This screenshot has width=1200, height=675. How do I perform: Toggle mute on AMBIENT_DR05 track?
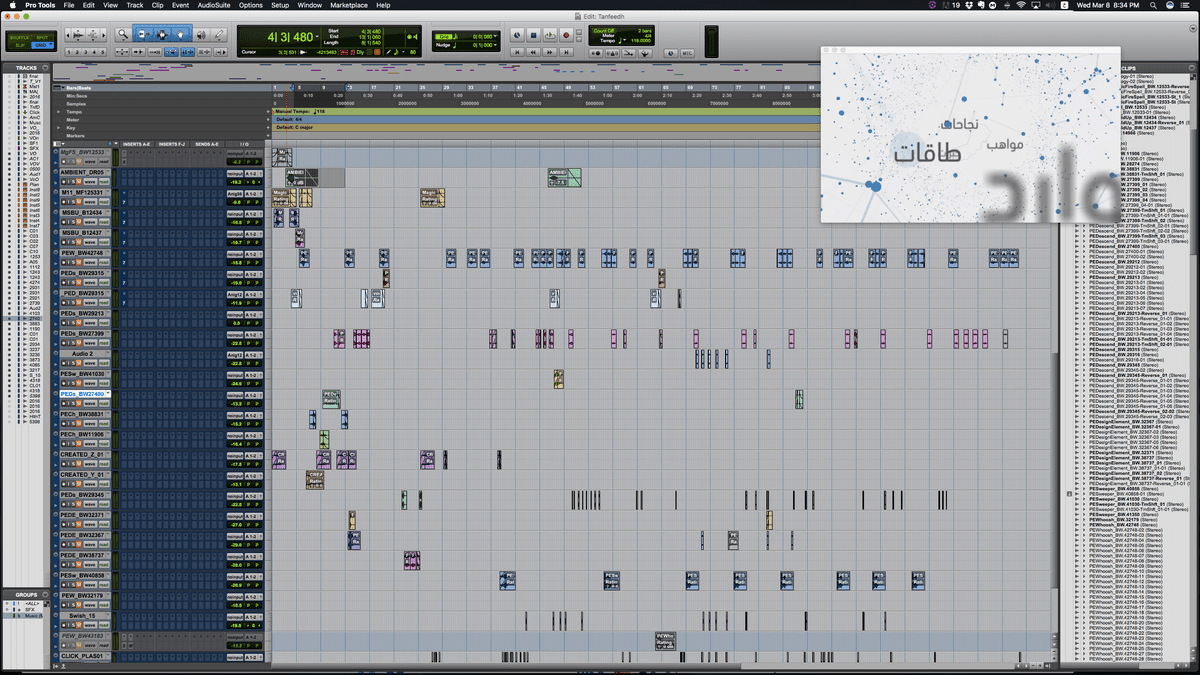click(x=77, y=181)
